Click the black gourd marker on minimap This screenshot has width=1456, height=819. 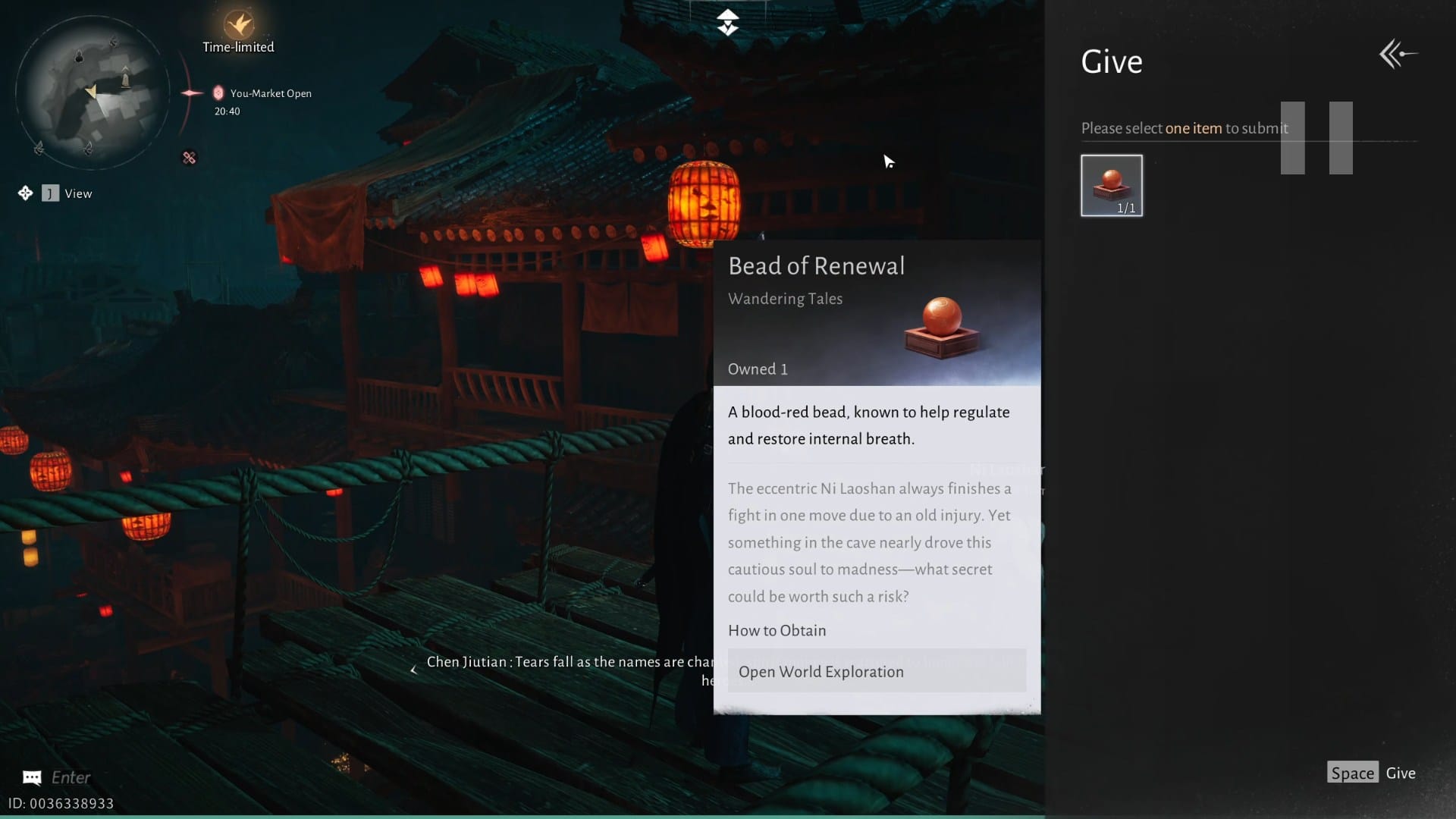tap(80, 57)
